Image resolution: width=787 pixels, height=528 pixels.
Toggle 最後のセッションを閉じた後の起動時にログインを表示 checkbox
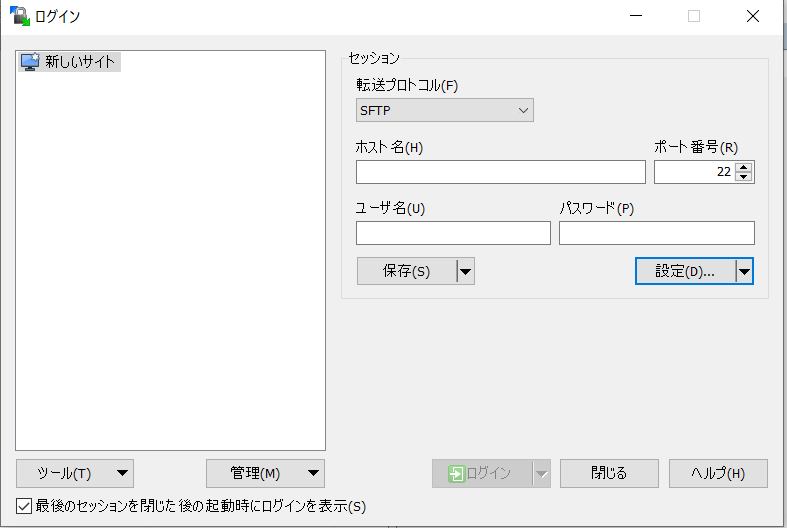[24, 506]
